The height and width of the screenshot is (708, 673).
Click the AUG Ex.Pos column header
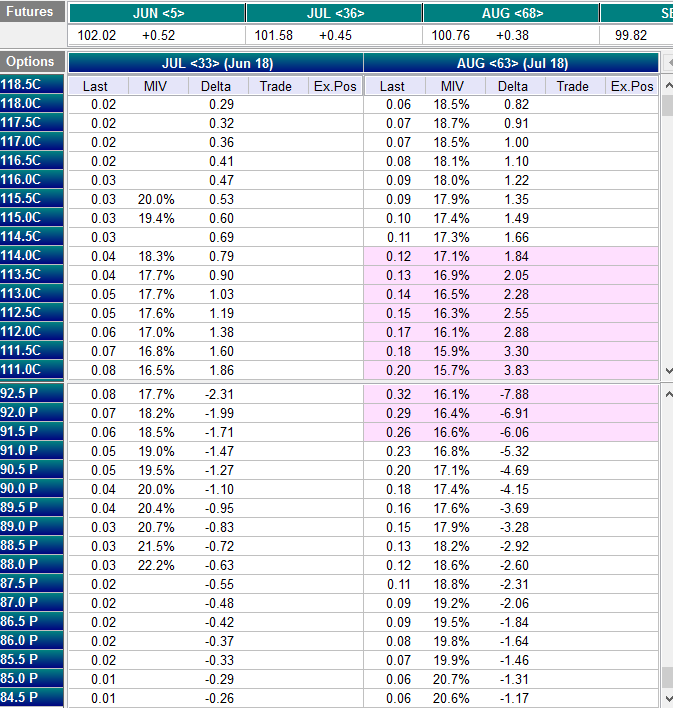[632, 86]
